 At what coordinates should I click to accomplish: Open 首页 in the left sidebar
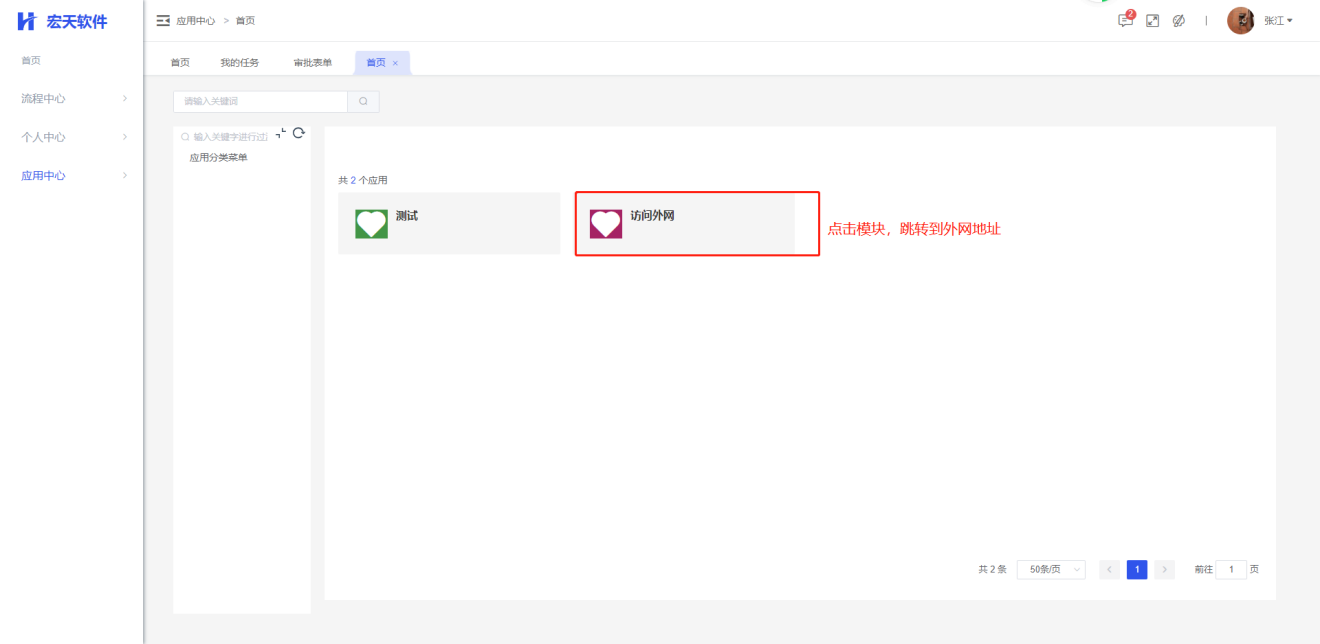31,61
